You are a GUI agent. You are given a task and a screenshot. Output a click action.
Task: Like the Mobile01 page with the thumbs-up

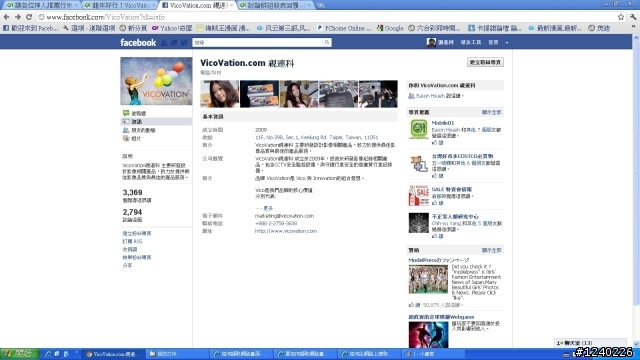pos(438,142)
